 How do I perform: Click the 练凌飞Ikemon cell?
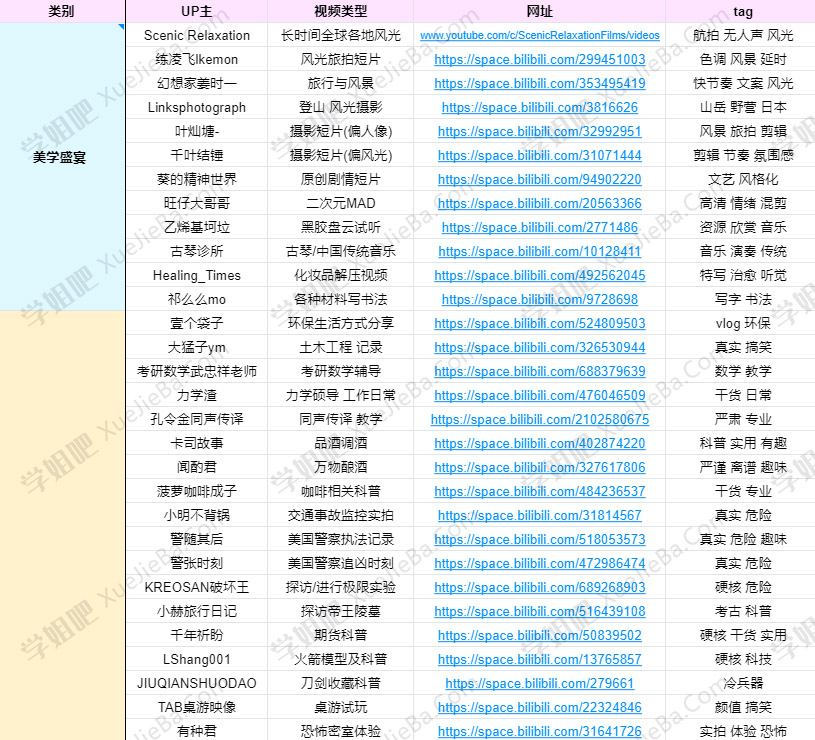(x=196, y=59)
